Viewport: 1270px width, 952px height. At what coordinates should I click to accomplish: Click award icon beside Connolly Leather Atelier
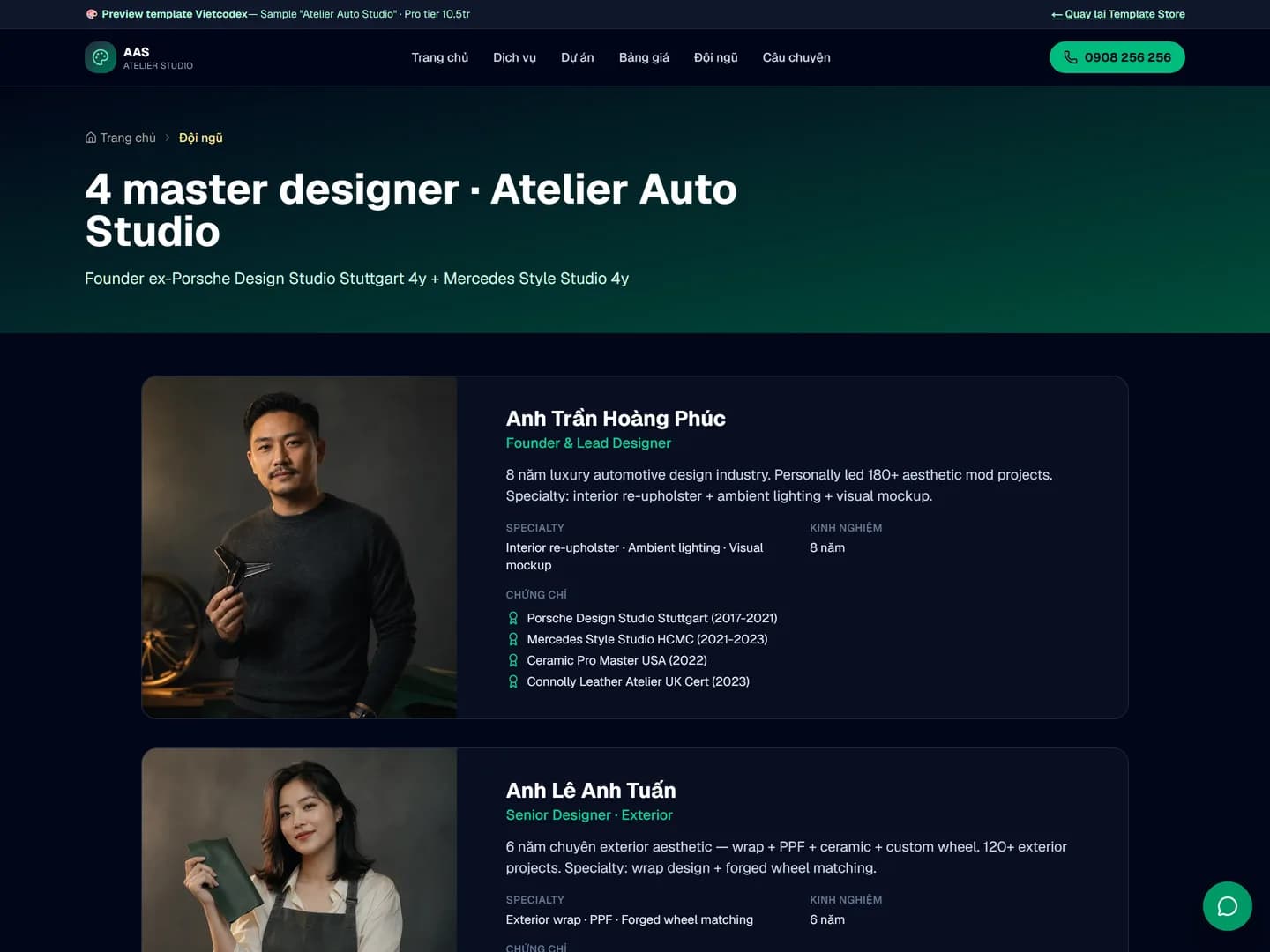point(513,681)
